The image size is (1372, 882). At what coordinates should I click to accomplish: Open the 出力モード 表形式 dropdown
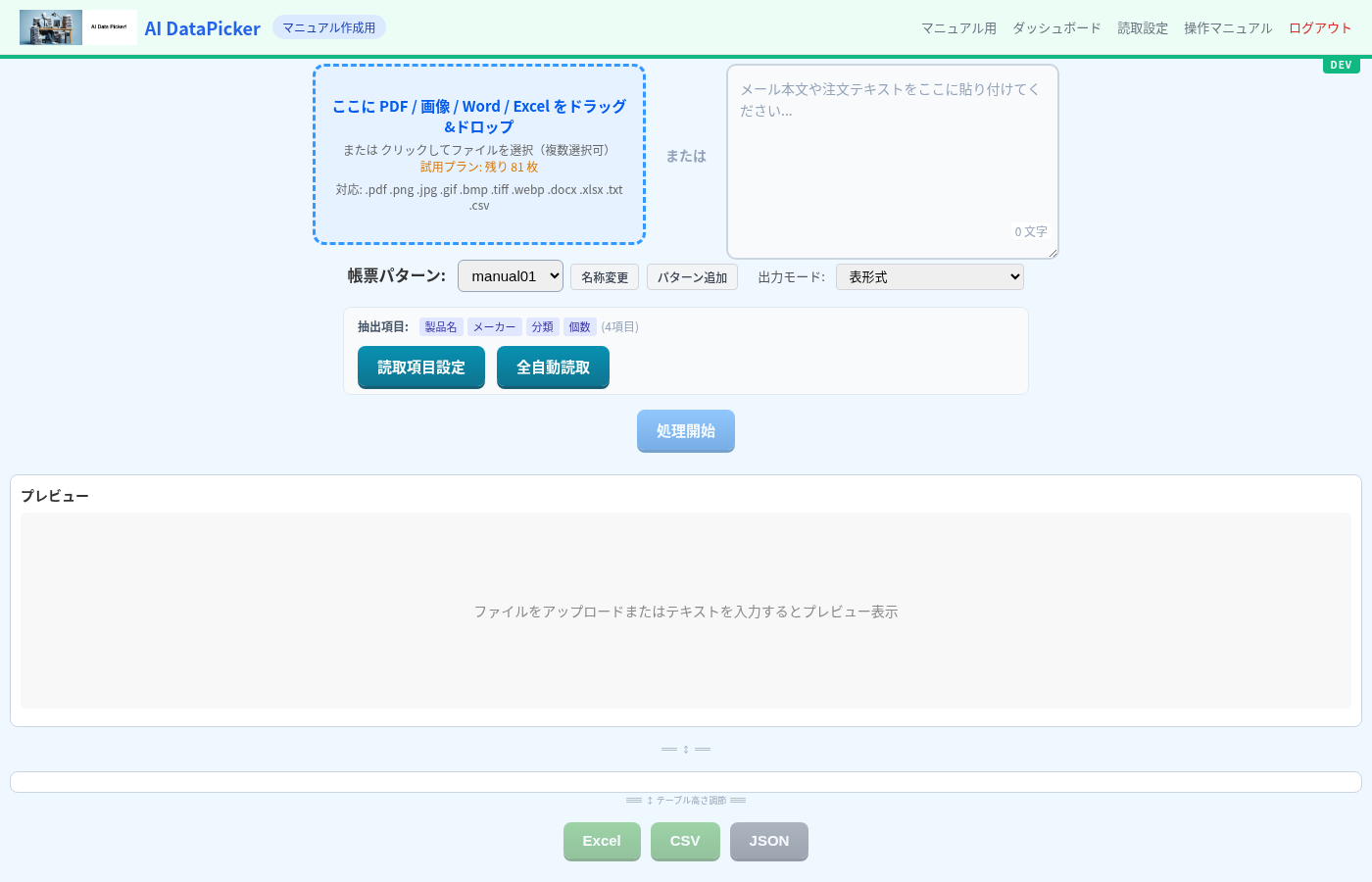point(929,277)
